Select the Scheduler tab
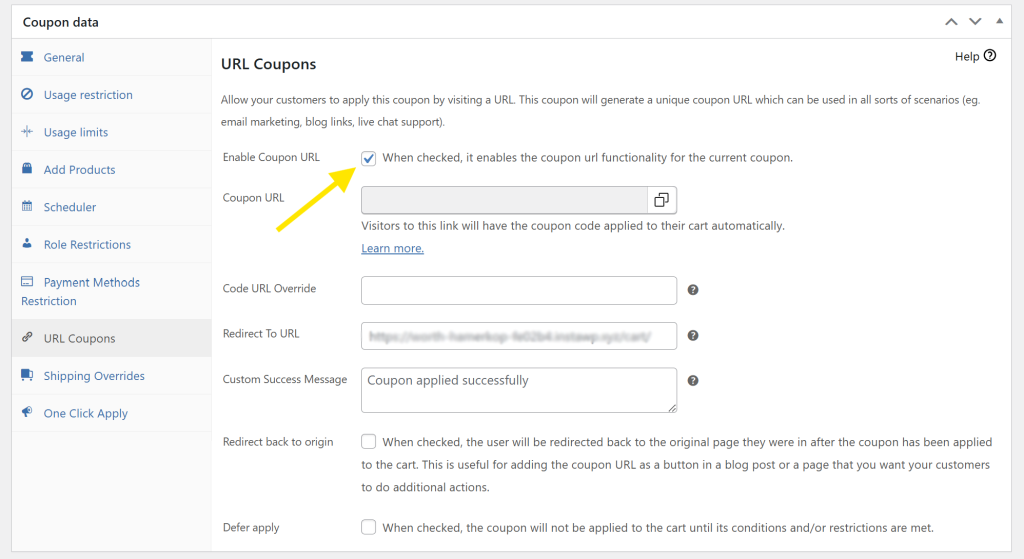 tap(112, 207)
